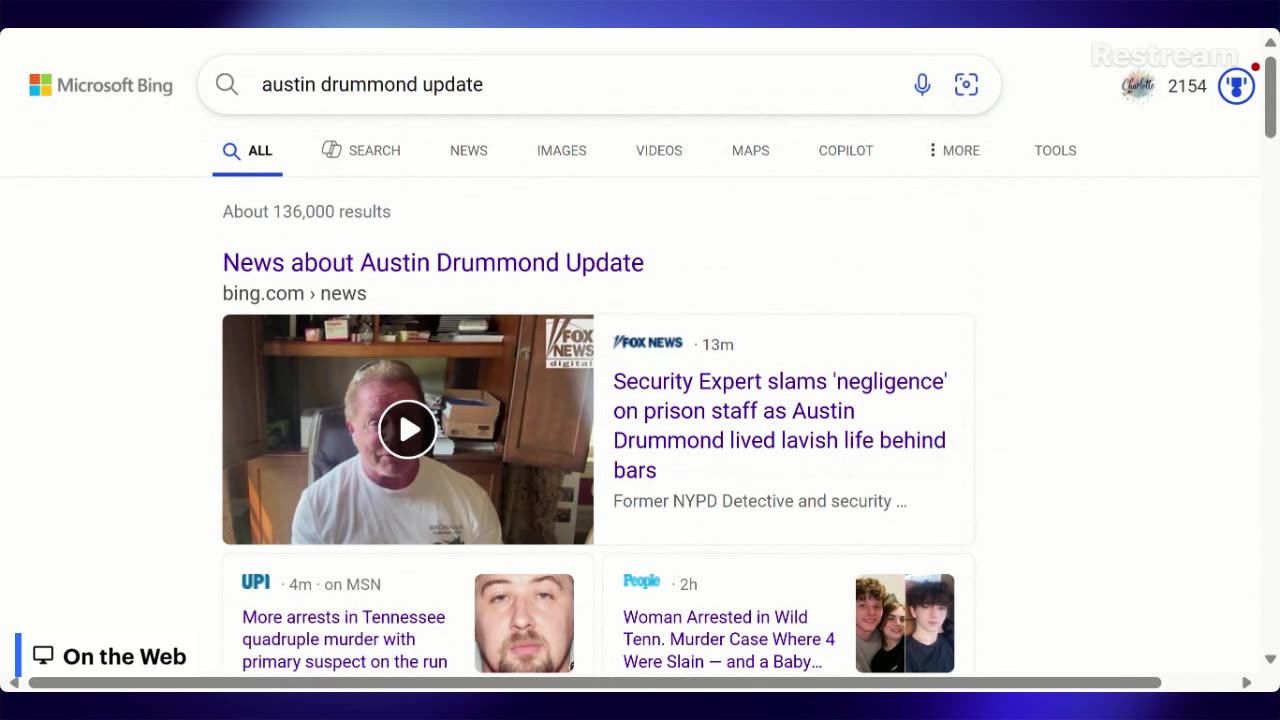Click the search magnifier icon in search box

pos(227,85)
